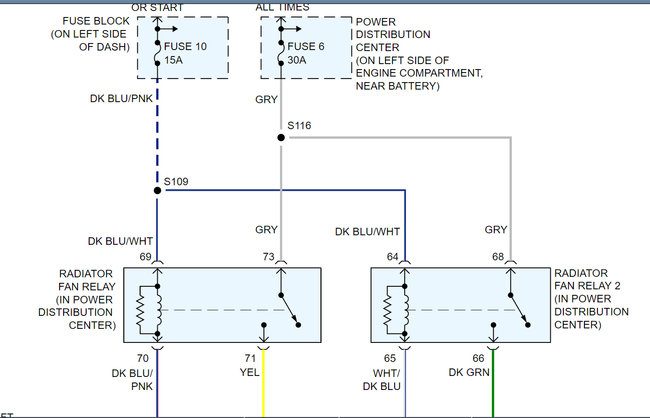Click pin number 69

pyautogui.click(x=145, y=257)
